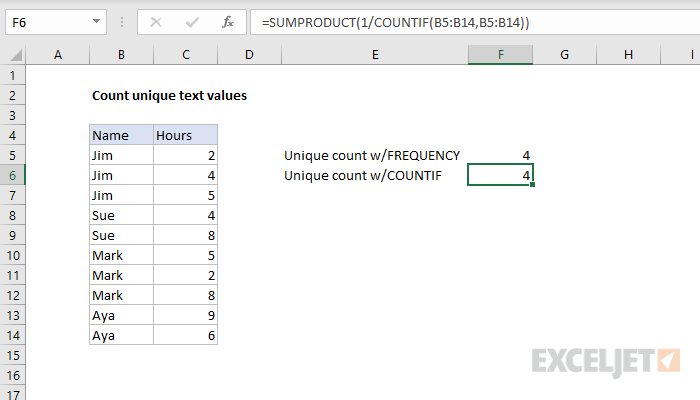Viewport: 700px width, 400px height.
Task: Select Hours value 2 in row 11
Action: pos(186,275)
